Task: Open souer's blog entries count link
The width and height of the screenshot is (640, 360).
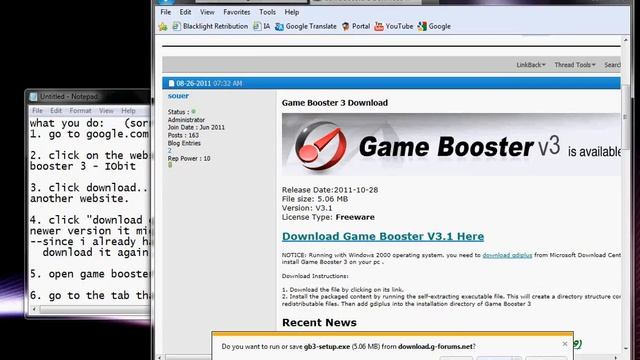Action: (169, 151)
